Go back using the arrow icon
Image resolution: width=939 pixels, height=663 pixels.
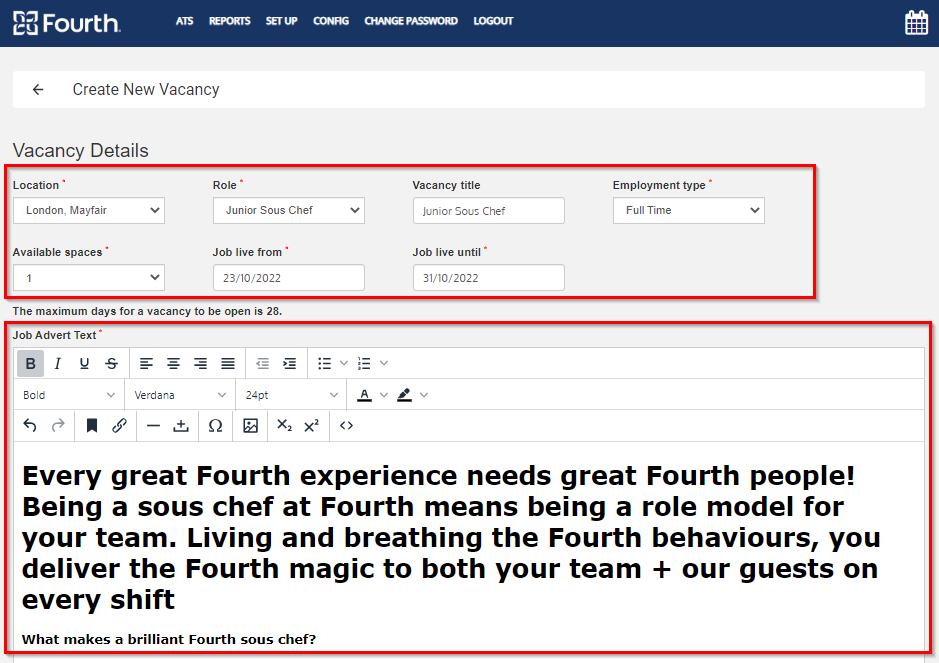pos(38,90)
